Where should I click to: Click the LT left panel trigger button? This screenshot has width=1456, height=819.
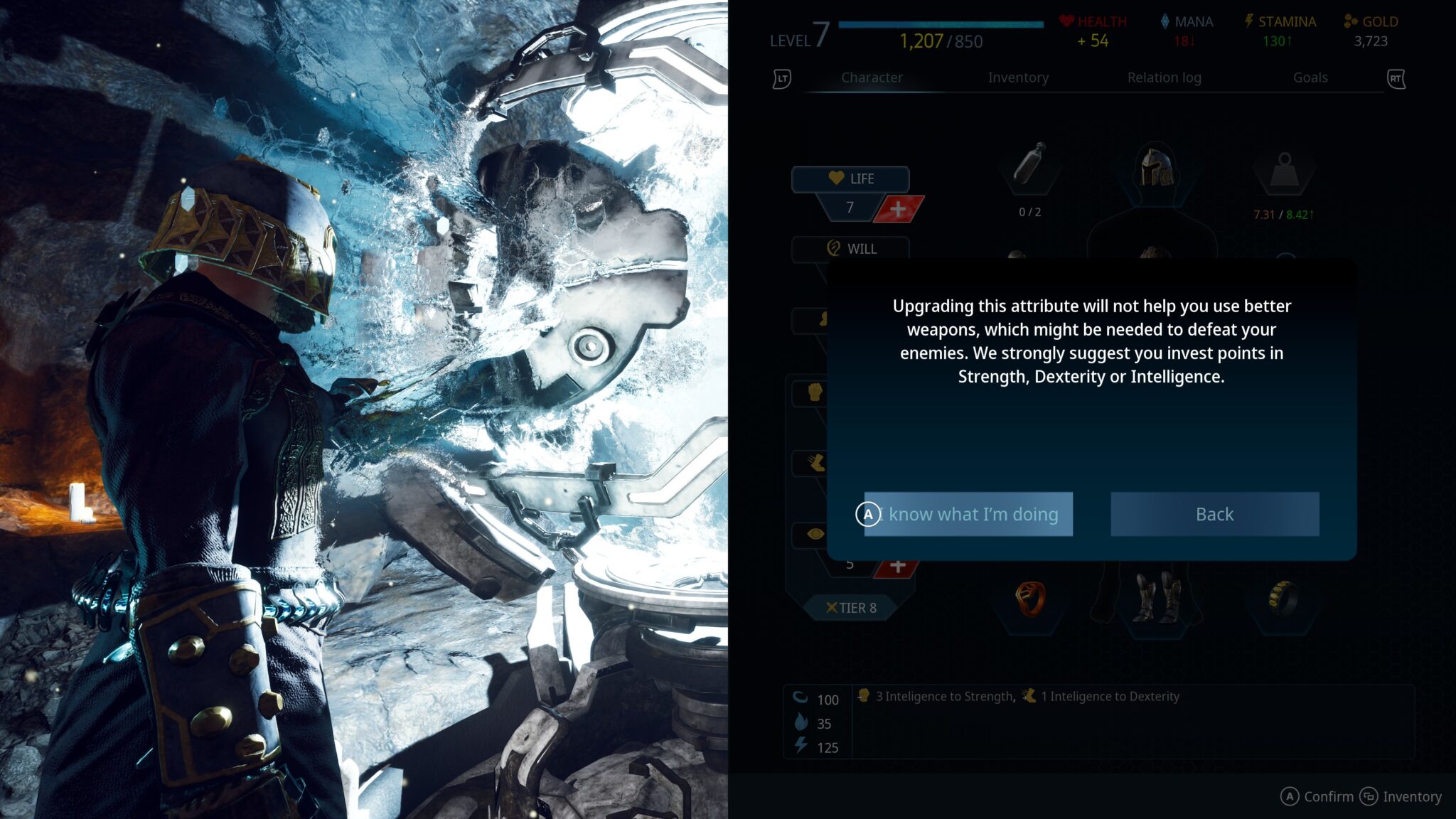tap(781, 78)
